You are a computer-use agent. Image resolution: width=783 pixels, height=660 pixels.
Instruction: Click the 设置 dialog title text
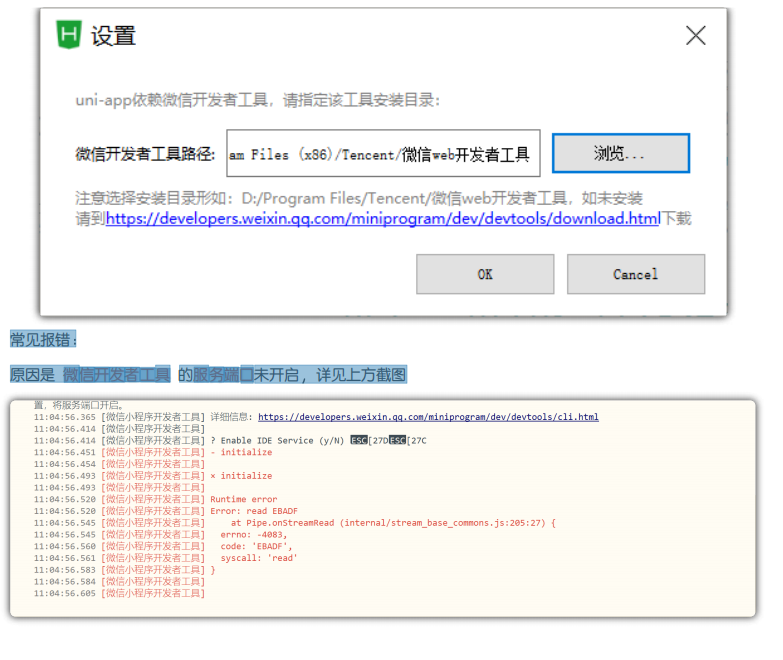coord(113,36)
